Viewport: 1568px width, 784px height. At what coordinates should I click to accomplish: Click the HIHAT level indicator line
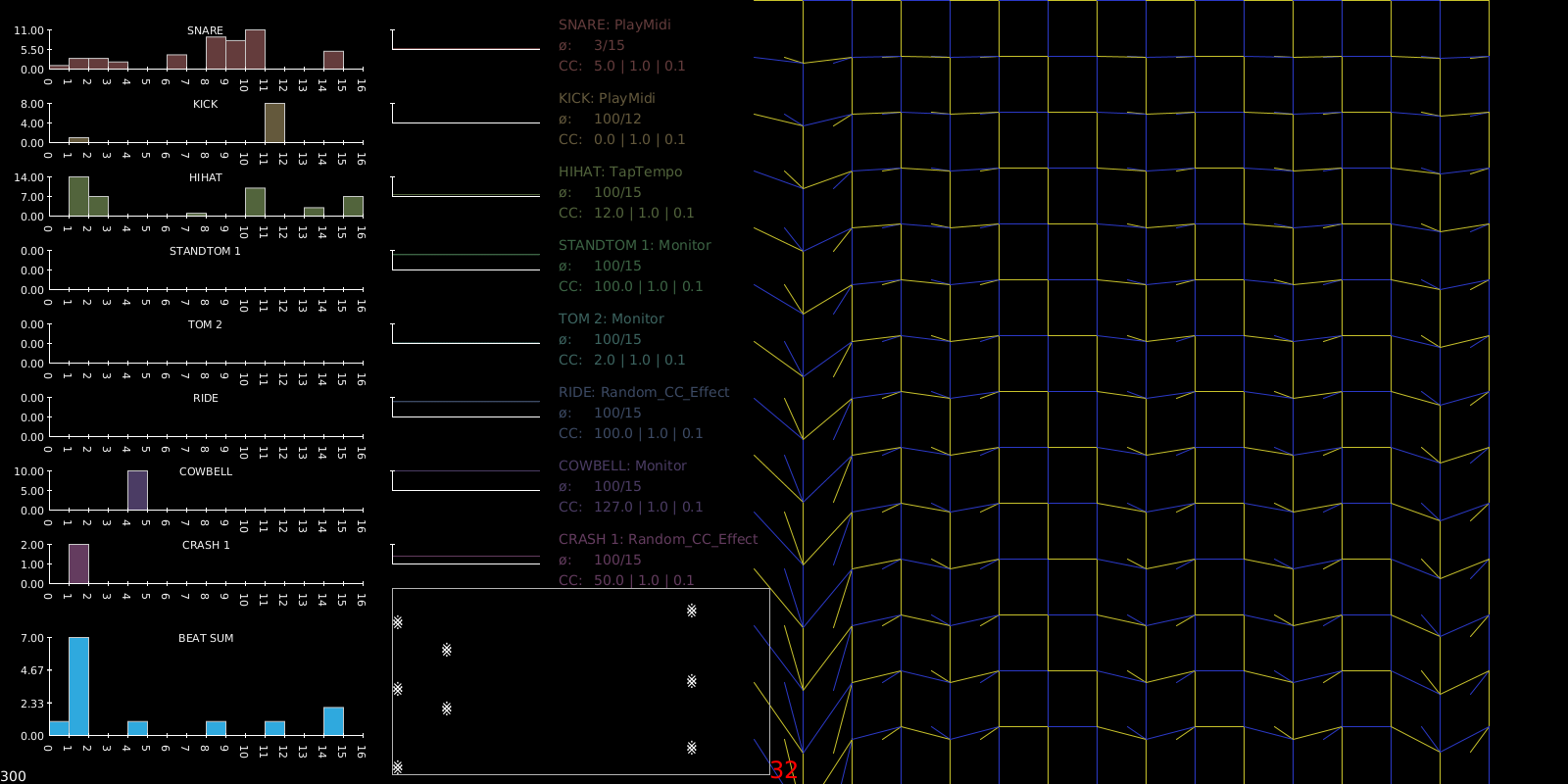pyautogui.click(x=465, y=195)
